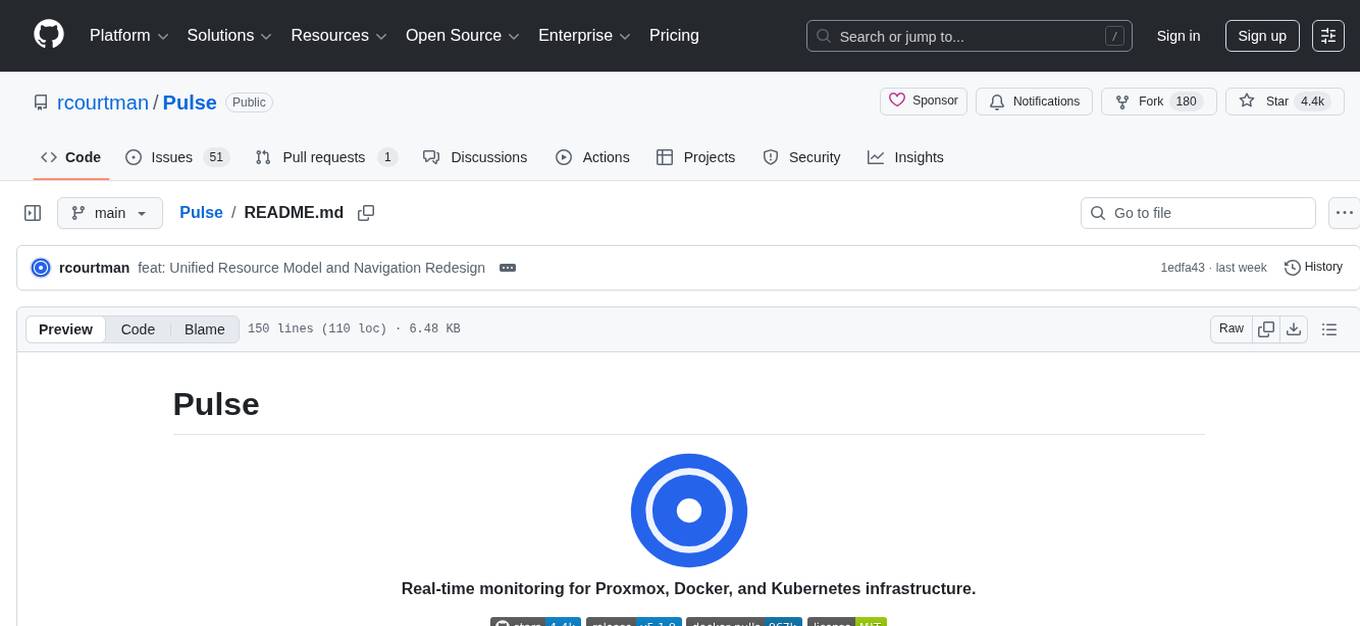
Task: Copy the README.md file path
Action: (366, 212)
